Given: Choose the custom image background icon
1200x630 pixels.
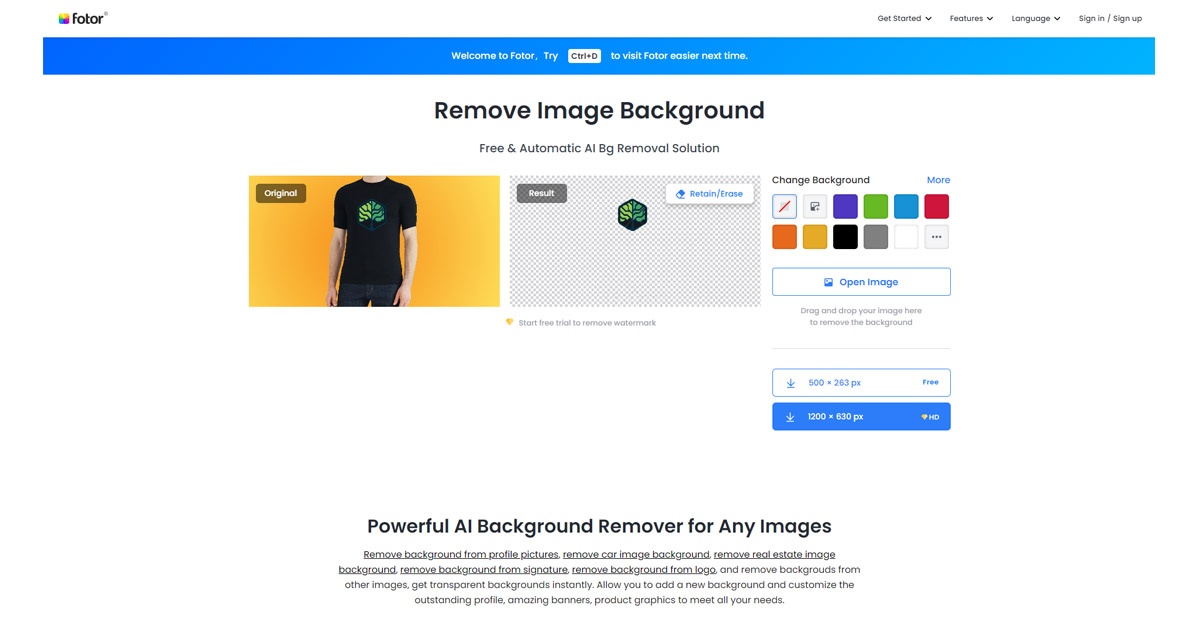Looking at the screenshot, I should 815,207.
